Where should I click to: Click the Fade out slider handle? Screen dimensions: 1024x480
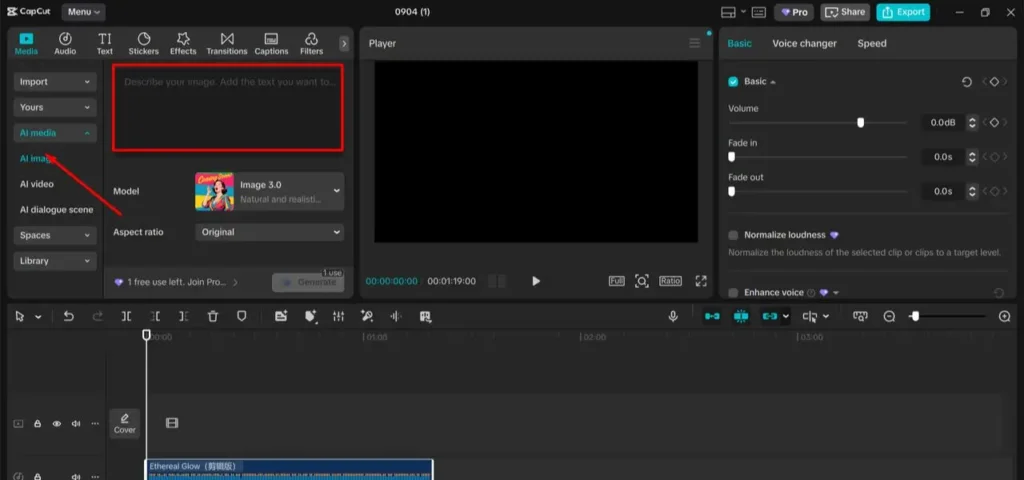(731, 191)
